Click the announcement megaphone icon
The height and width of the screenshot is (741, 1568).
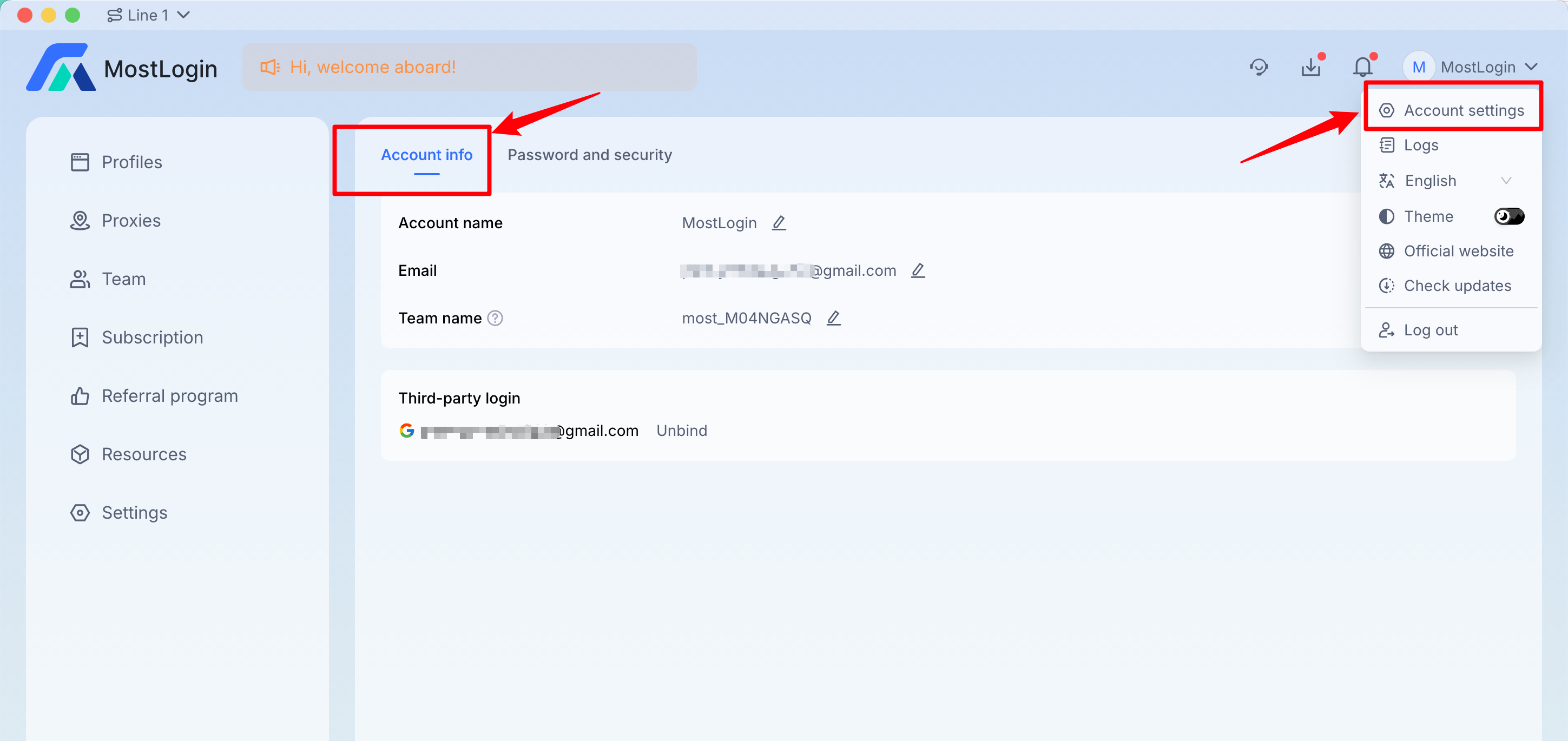271,67
